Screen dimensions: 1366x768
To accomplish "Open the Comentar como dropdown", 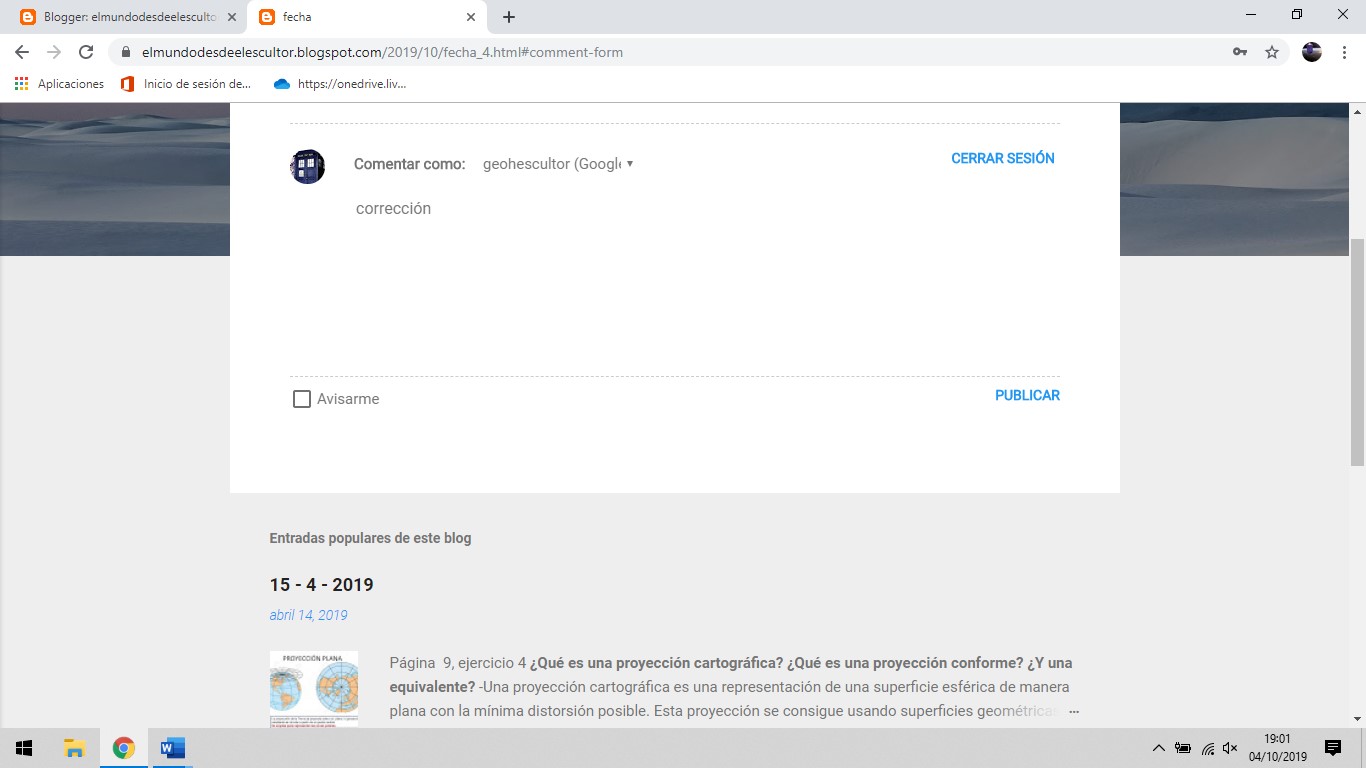I will [x=558, y=164].
